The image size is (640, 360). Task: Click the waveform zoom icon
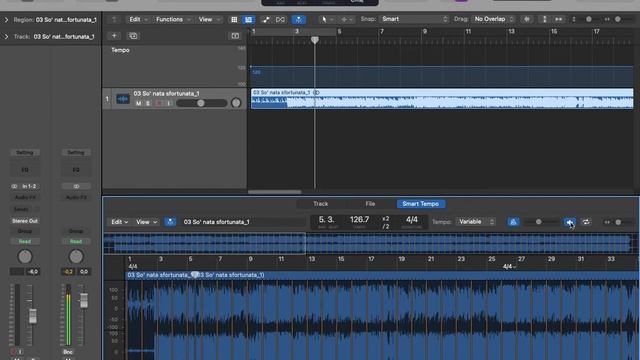click(x=527, y=19)
